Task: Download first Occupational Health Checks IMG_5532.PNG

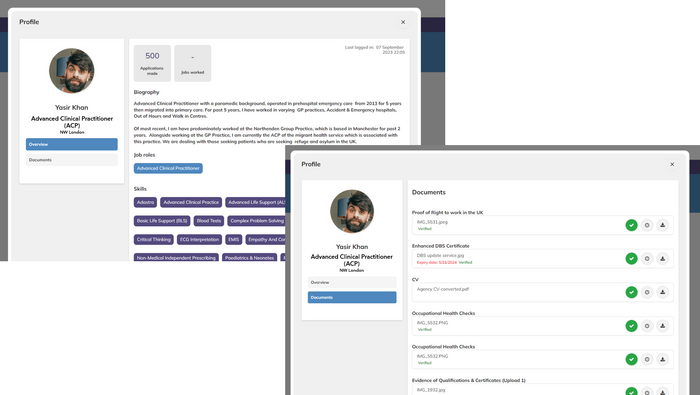Action: point(662,326)
